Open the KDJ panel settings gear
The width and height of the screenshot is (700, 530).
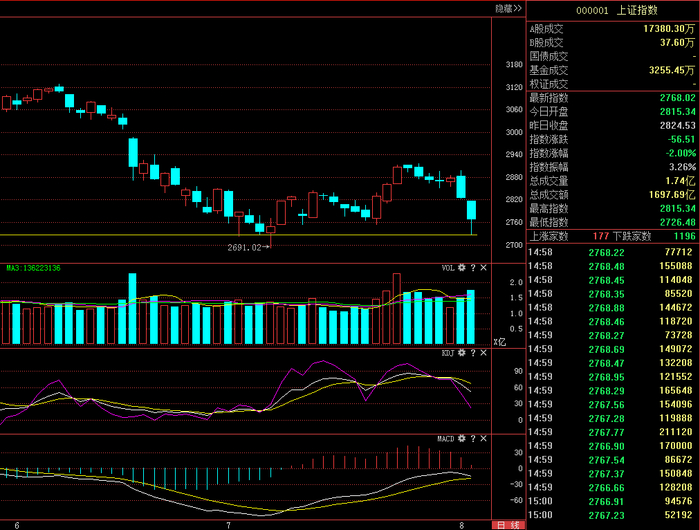(462, 353)
